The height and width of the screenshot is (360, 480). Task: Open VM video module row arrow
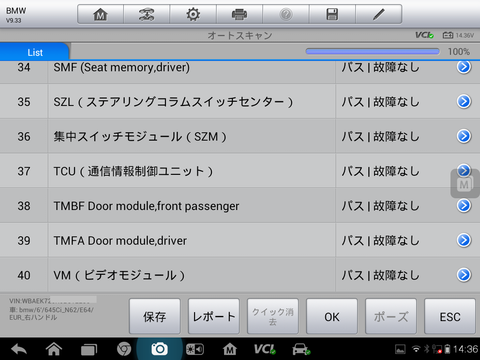(x=464, y=275)
